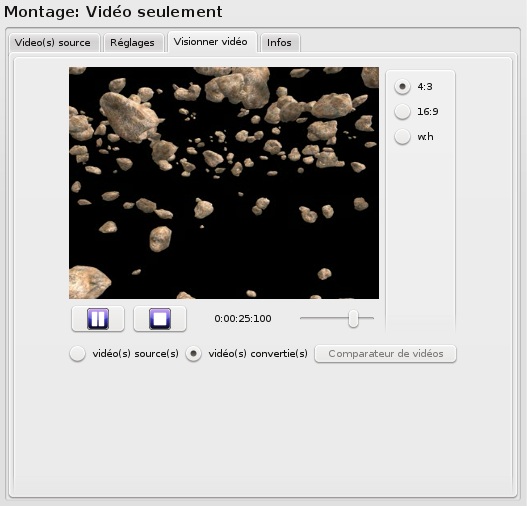The image size is (527, 506).
Task: Select the vidéo(s) source(s) radio button
Action: tap(77, 354)
